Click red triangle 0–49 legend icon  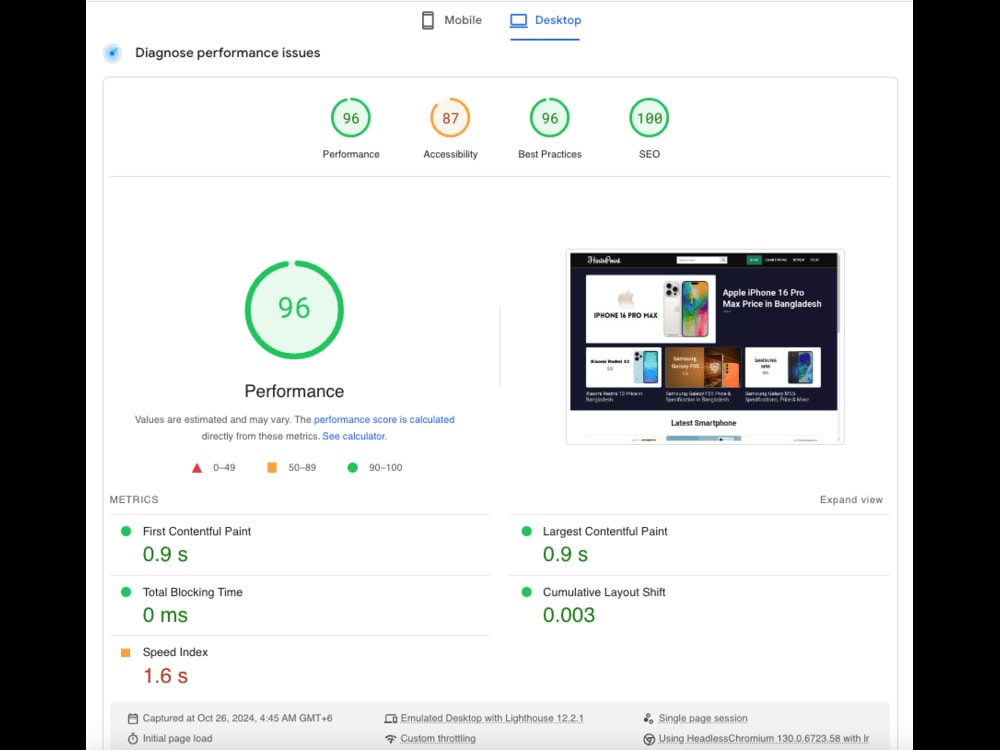pyautogui.click(x=197, y=468)
